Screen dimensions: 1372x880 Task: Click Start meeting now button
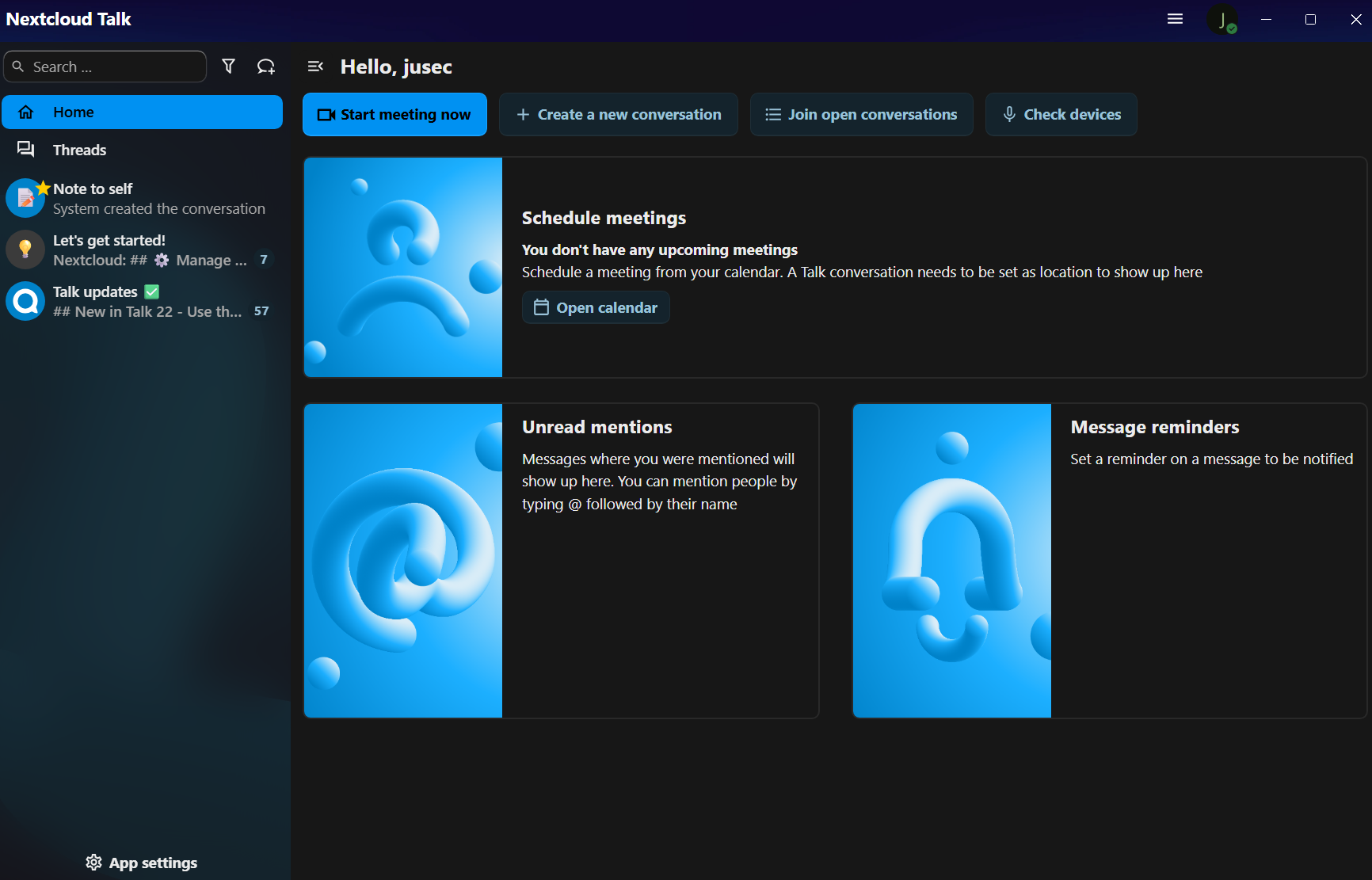tap(394, 115)
